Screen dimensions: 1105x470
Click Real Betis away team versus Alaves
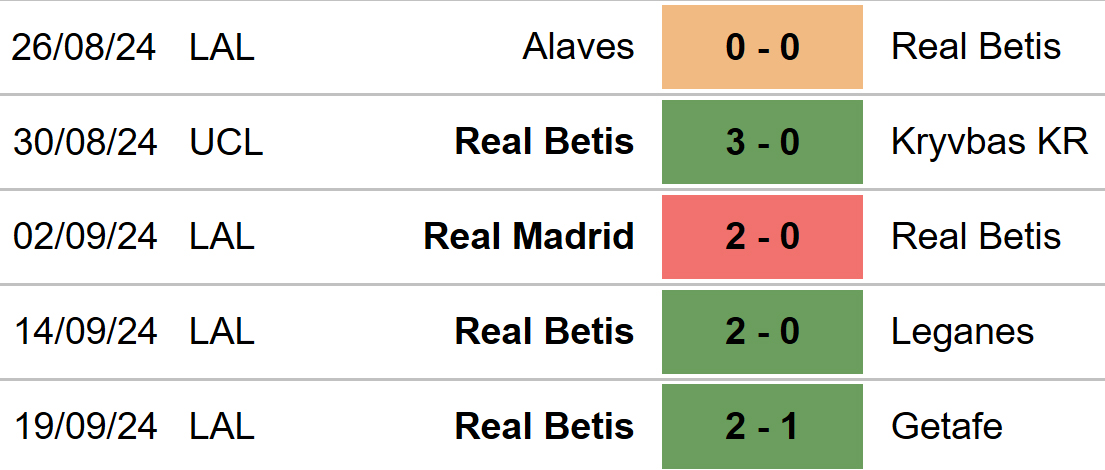(x=976, y=47)
